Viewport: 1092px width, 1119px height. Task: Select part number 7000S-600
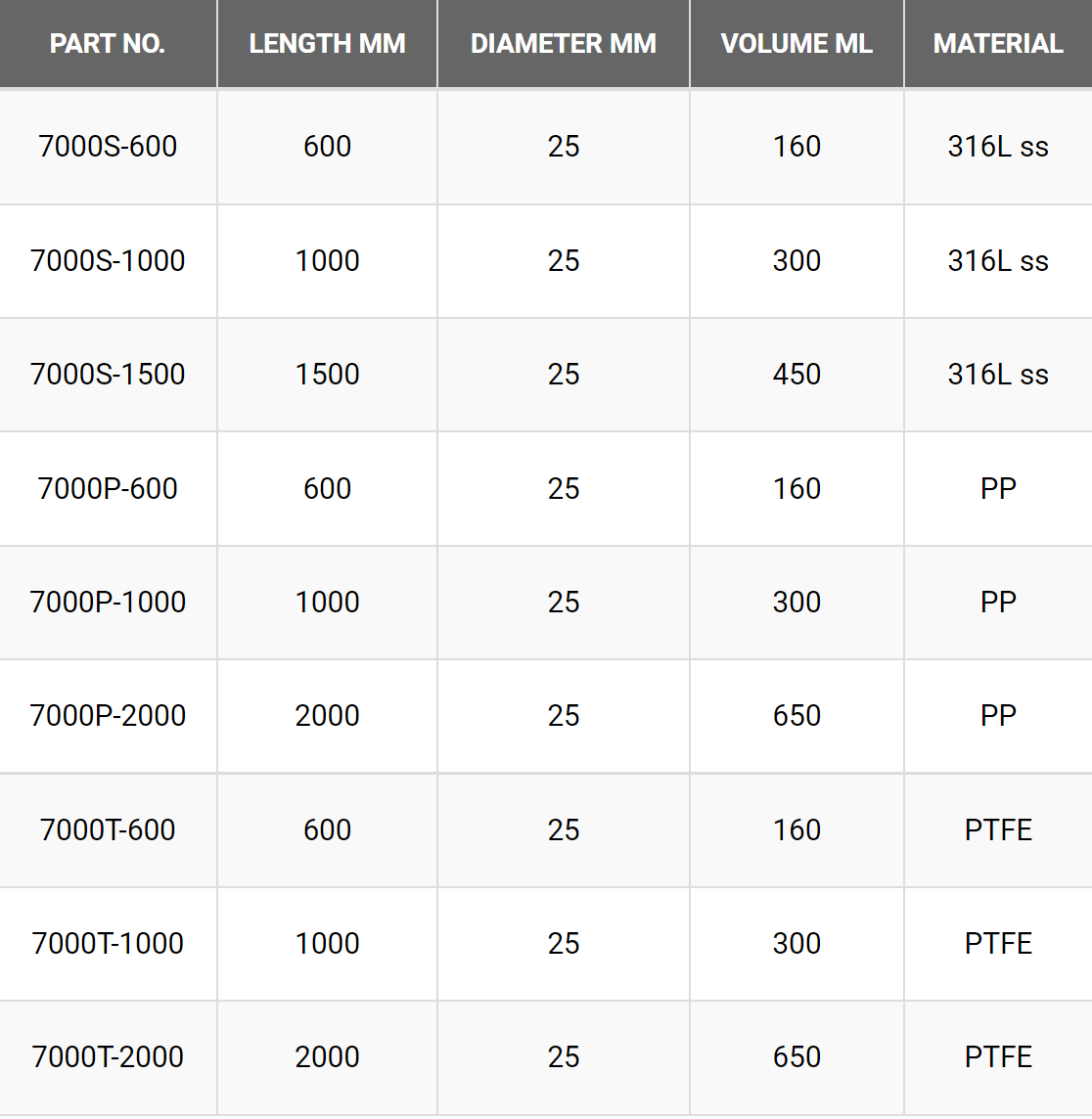107,147
